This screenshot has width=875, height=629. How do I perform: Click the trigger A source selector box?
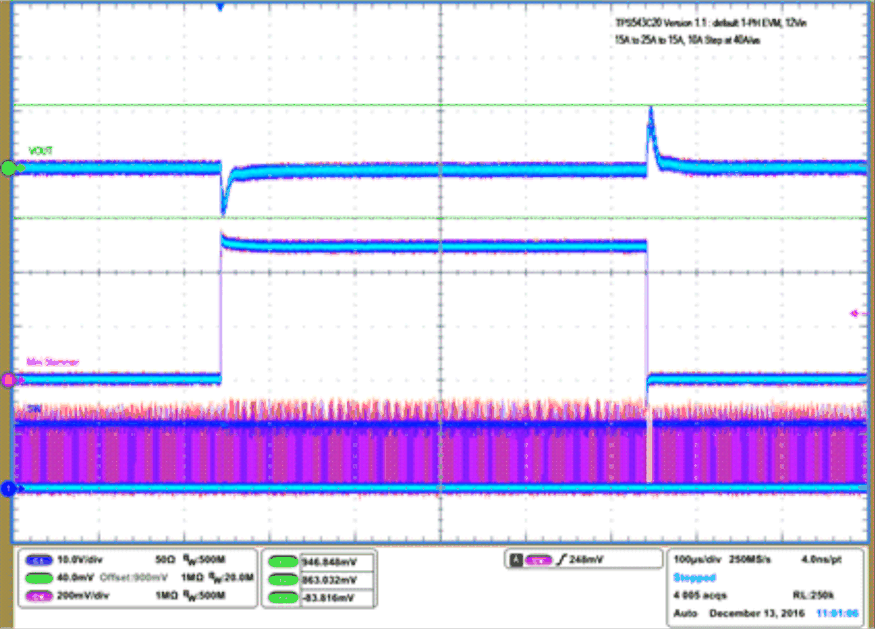[x=518, y=558]
